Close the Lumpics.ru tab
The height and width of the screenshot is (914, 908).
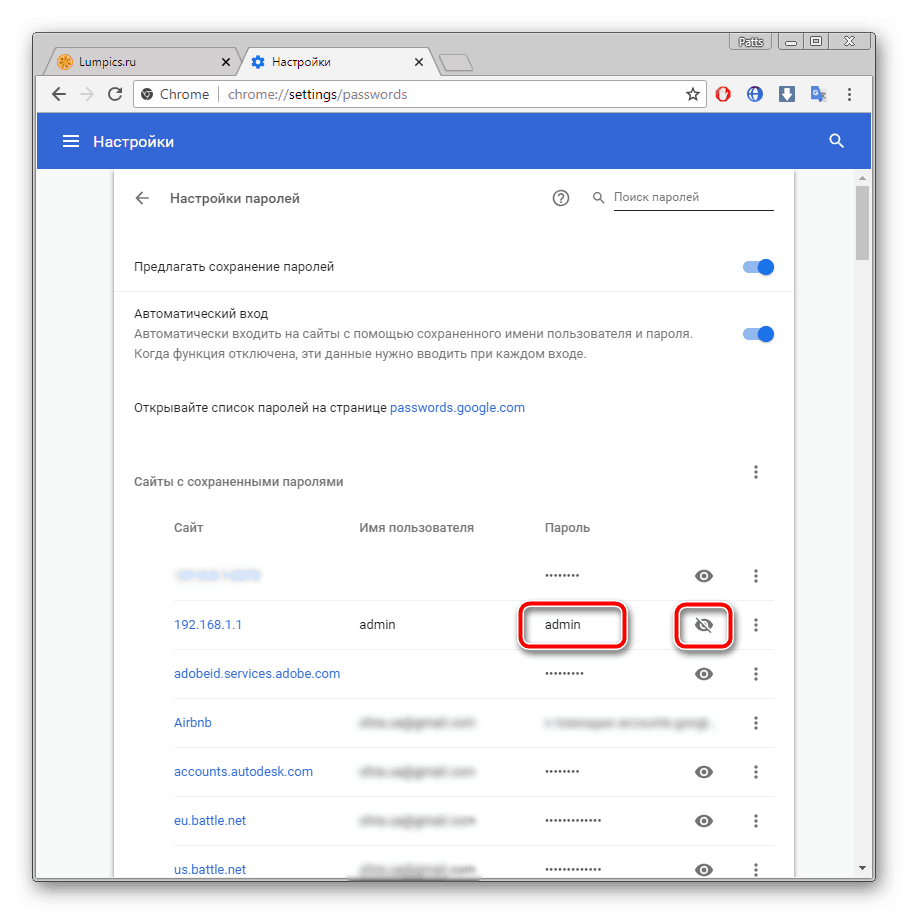[226, 62]
